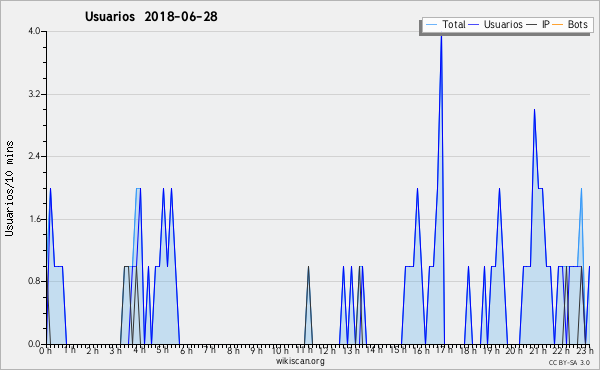Select the 'Total' legend entry
This screenshot has height=370, width=600.
[454, 24]
